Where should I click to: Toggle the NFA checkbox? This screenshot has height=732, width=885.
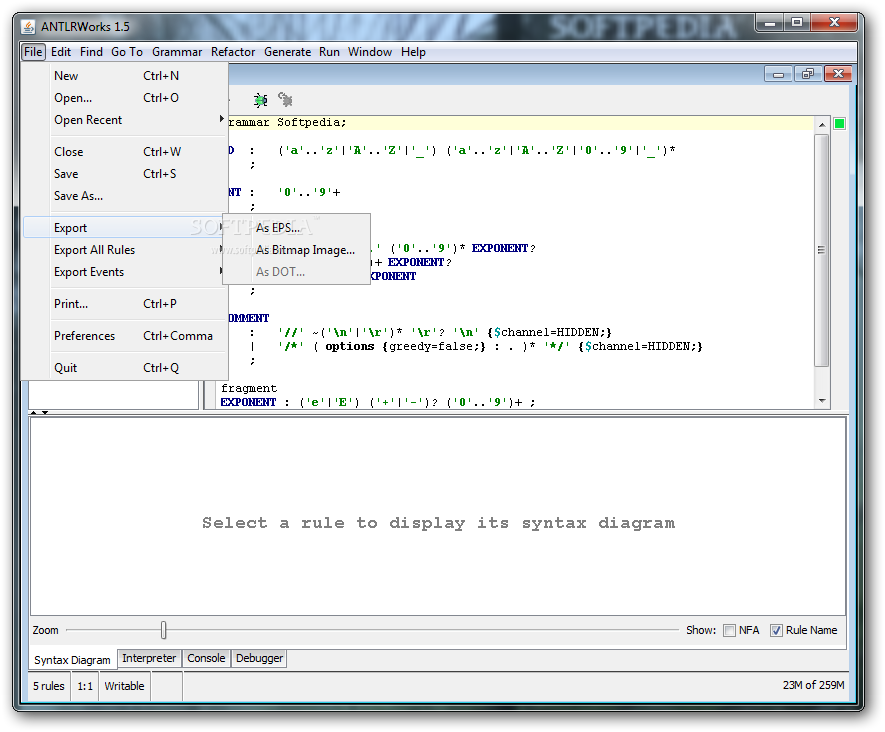coord(729,630)
